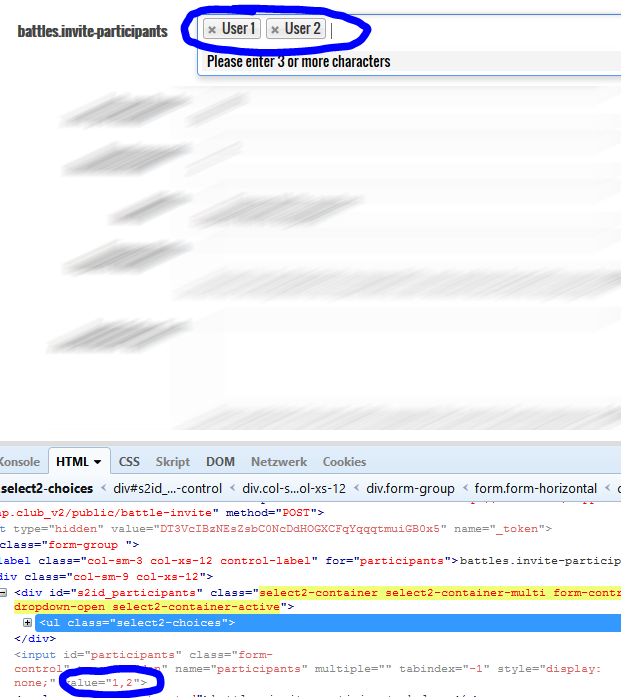Click the User 2 tag label
The image size is (621, 698).
[302, 29]
